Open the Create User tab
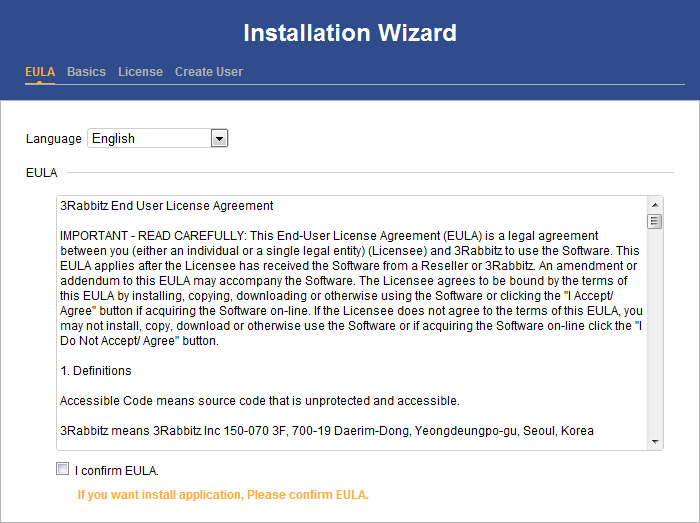This screenshot has height=523, width=700. tap(209, 72)
